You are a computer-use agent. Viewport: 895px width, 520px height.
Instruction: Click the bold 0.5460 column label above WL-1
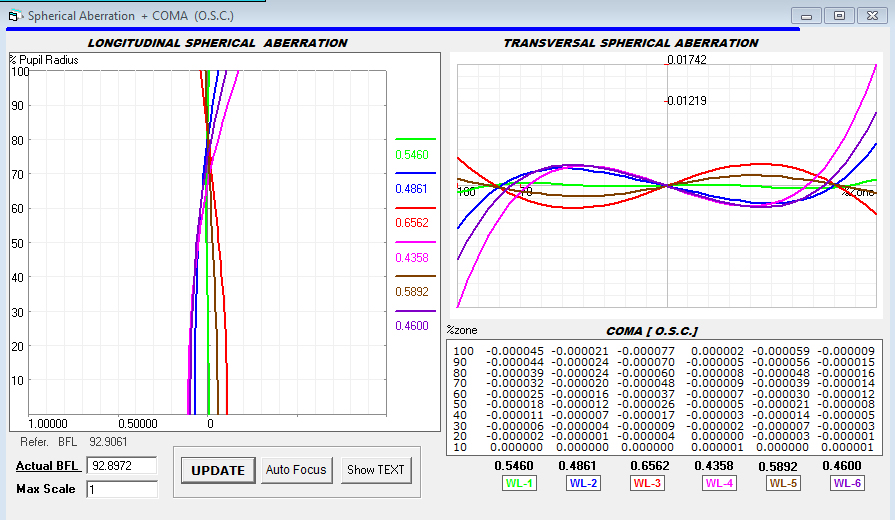click(x=514, y=466)
